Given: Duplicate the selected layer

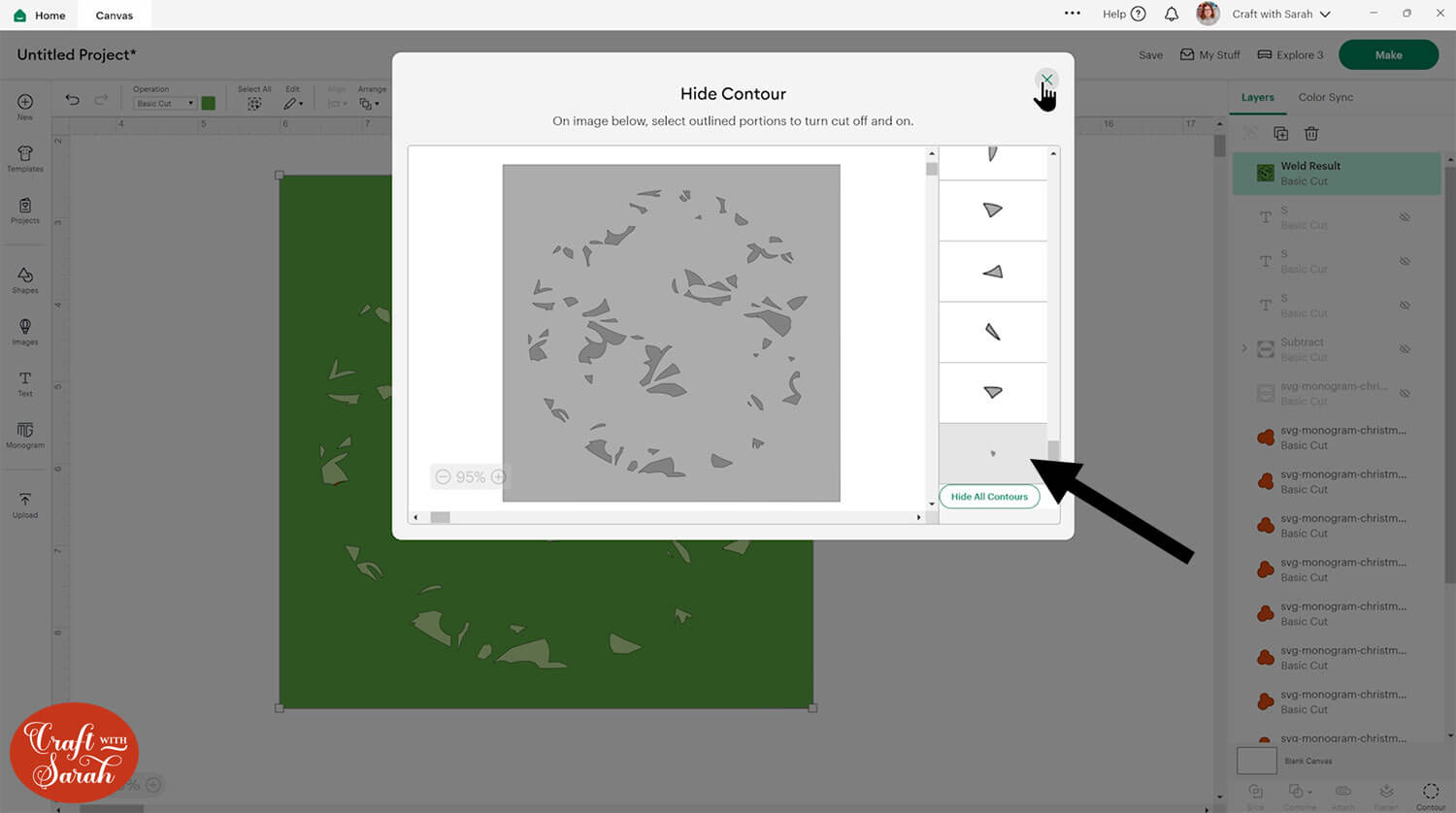Looking at the screenshot, I should coord(1280,133).
